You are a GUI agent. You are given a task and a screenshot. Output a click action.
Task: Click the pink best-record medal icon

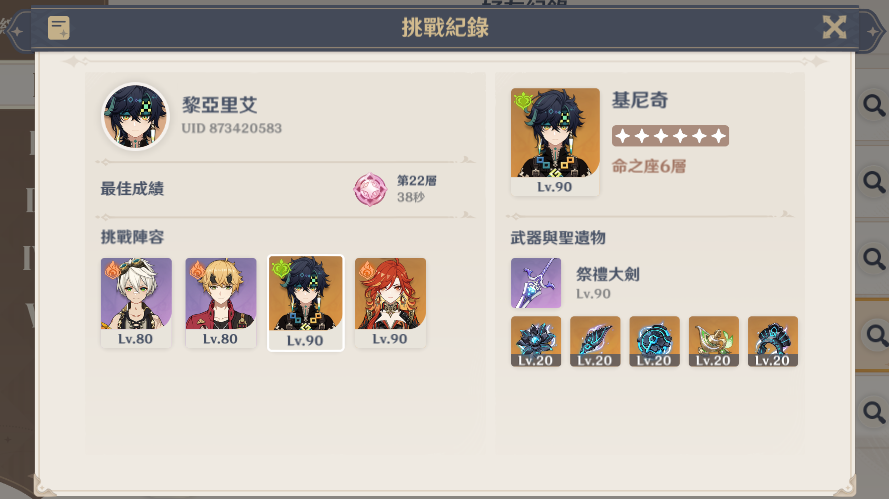pos(370,189)
